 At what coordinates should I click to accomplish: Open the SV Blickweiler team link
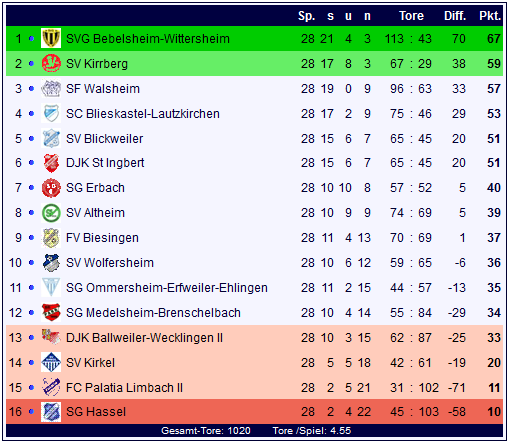tap(104, 139)
